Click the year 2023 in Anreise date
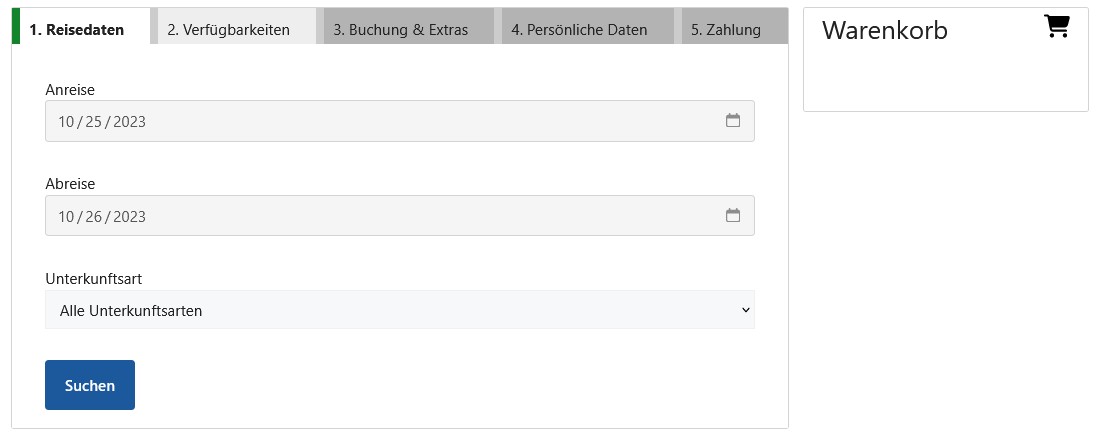This screenshot has width=1106, height=441. pyautogui.click(x=130, y=122)
